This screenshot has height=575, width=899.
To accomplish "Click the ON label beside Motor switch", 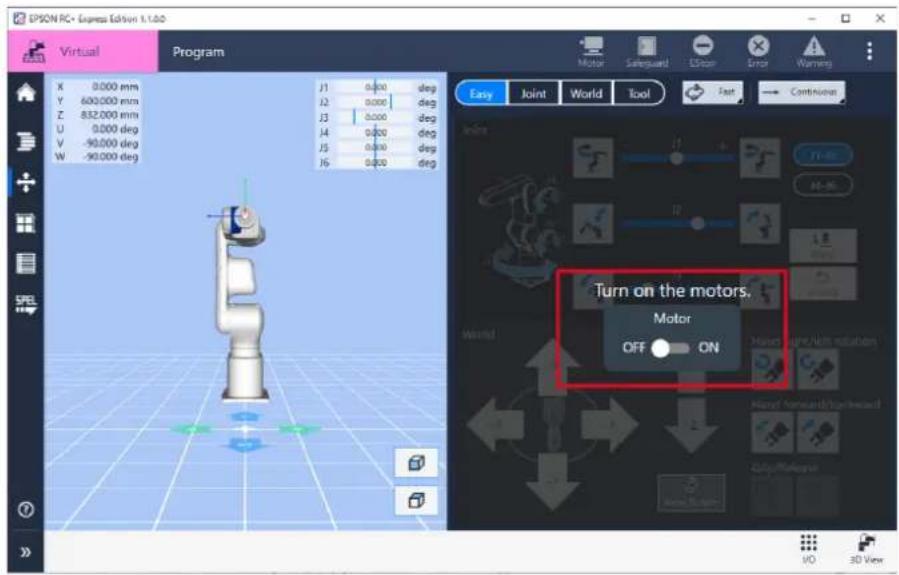I will [x=709, y=348].
